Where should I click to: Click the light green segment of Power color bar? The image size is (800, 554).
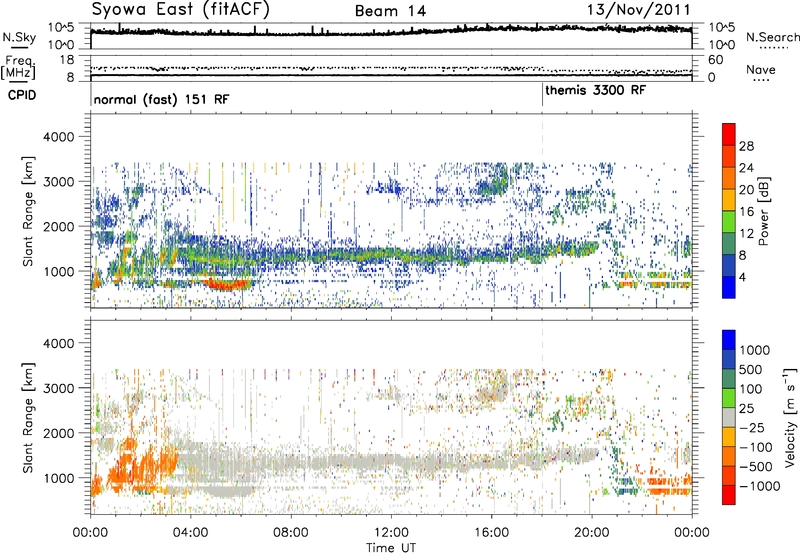(729, 222)
